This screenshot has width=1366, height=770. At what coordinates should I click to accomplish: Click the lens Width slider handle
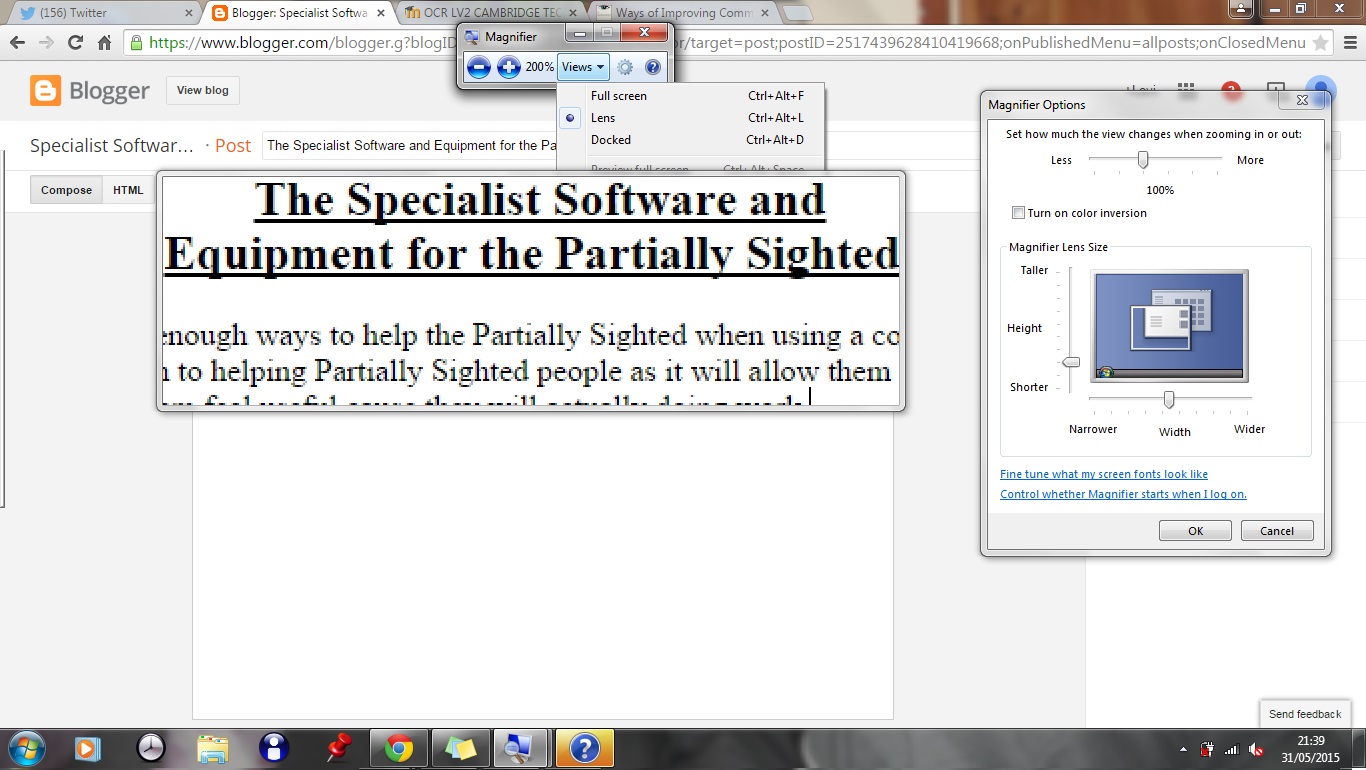click(x=1168, y=399)
